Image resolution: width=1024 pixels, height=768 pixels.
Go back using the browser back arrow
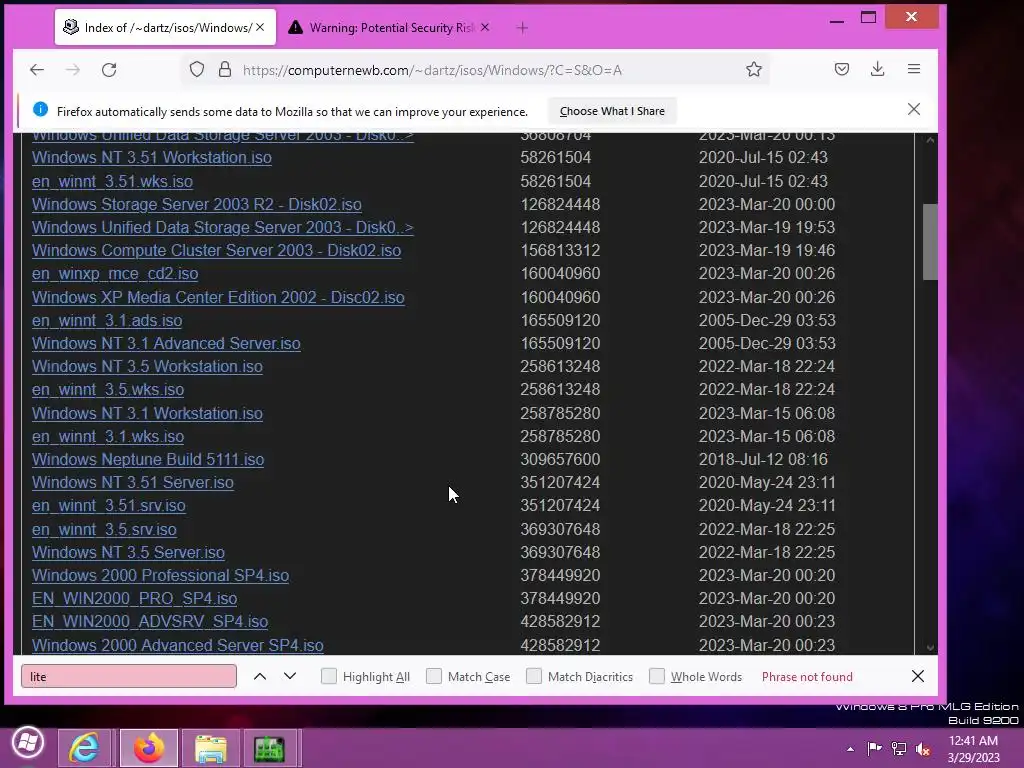click(x=37, y=70)
